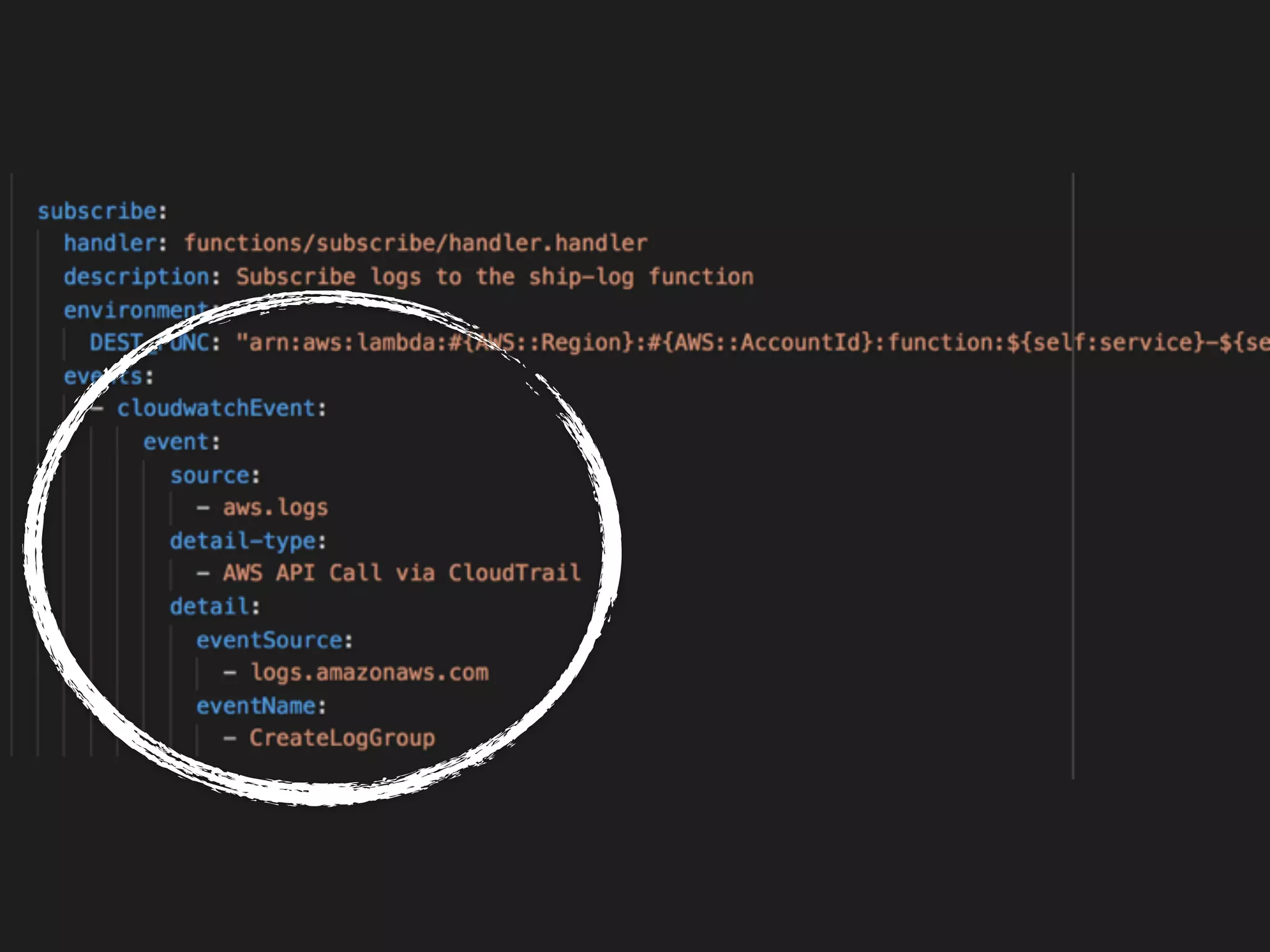This screenshot has width=1270, height=952.
Task: Click the 'environment' key
Action: 134,309
